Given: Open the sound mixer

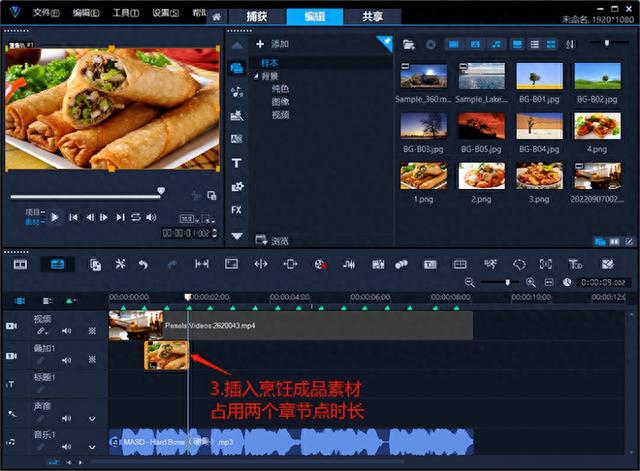Looking at the screenshot, I should [x=349, y=264].
